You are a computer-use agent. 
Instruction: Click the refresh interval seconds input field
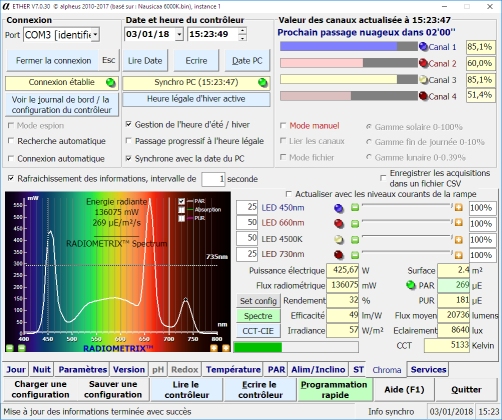(x=213, y=179)
